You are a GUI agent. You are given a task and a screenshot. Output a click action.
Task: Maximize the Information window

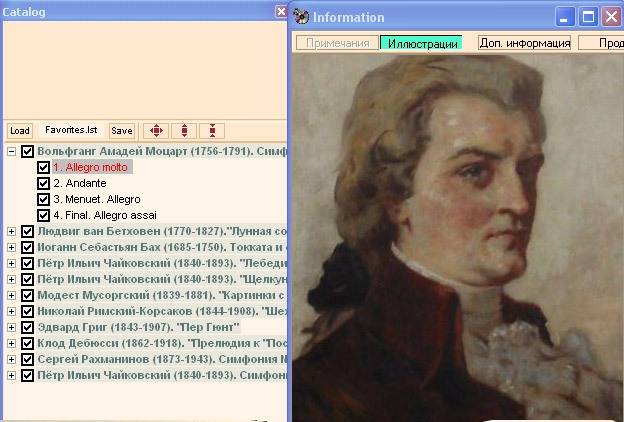tap(589, 17)
